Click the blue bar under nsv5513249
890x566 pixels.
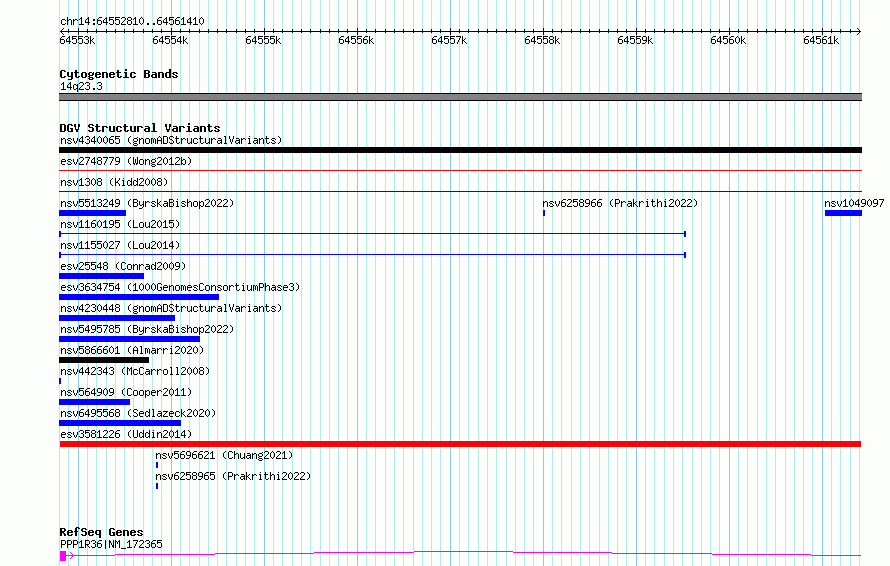[93, 213]
